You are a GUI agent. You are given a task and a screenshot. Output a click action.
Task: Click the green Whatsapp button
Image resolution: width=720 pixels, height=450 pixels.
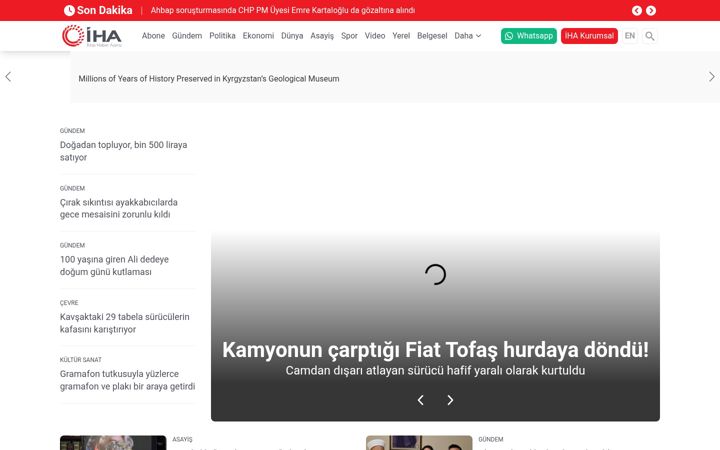[x=529, y=36]
